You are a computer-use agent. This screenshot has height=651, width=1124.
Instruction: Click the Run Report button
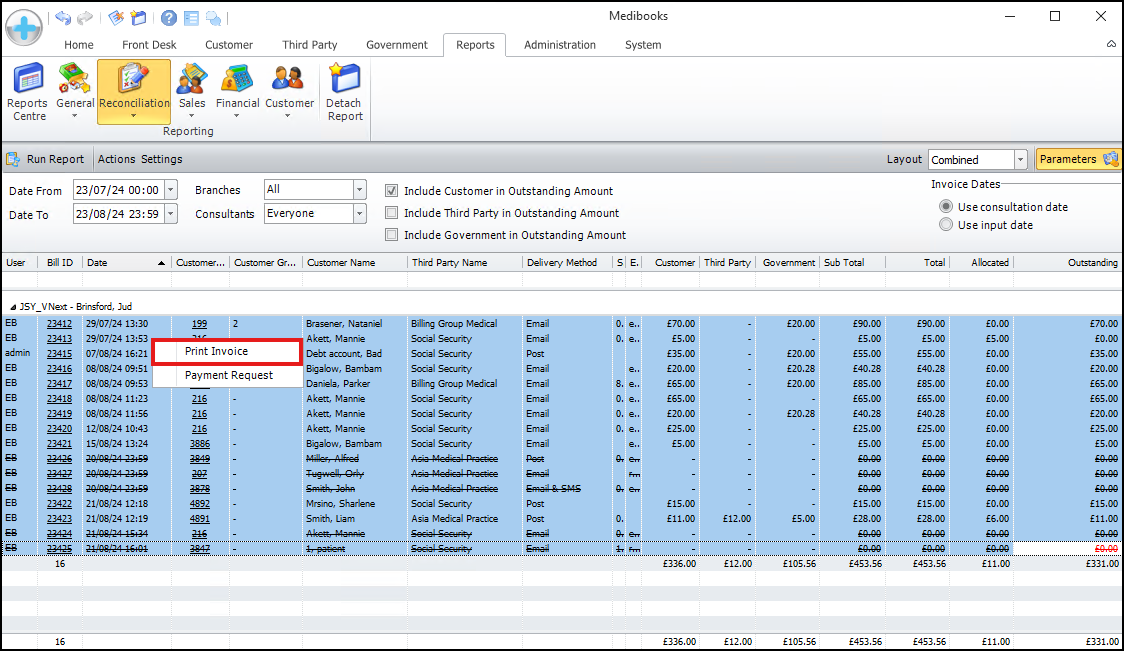pyautogui.click(x=46, y=159)
